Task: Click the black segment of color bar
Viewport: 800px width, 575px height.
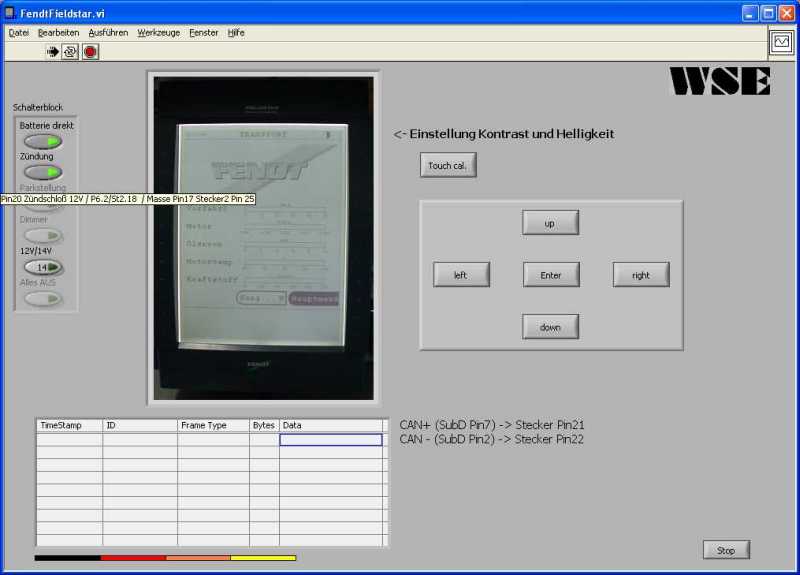Action: pos(67,558)
